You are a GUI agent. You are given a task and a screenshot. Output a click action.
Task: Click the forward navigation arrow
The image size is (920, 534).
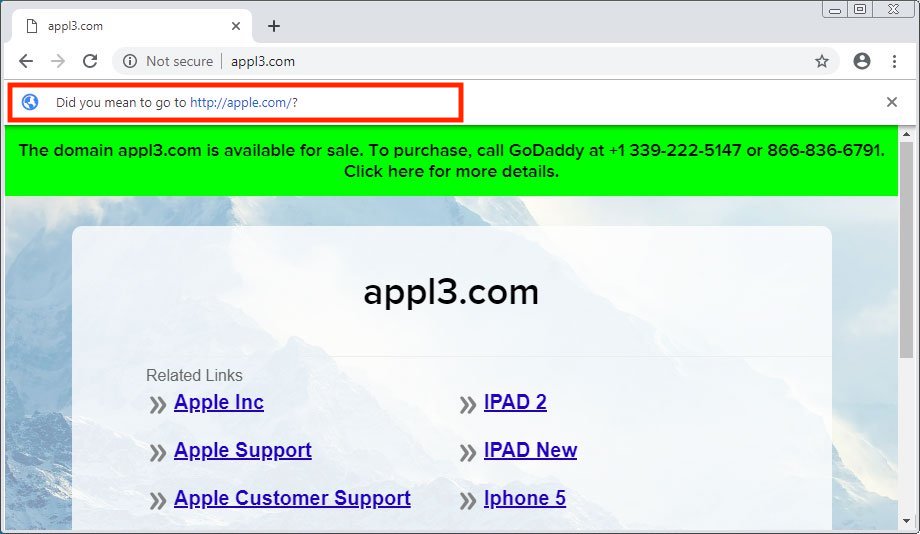tap(58, 61)
